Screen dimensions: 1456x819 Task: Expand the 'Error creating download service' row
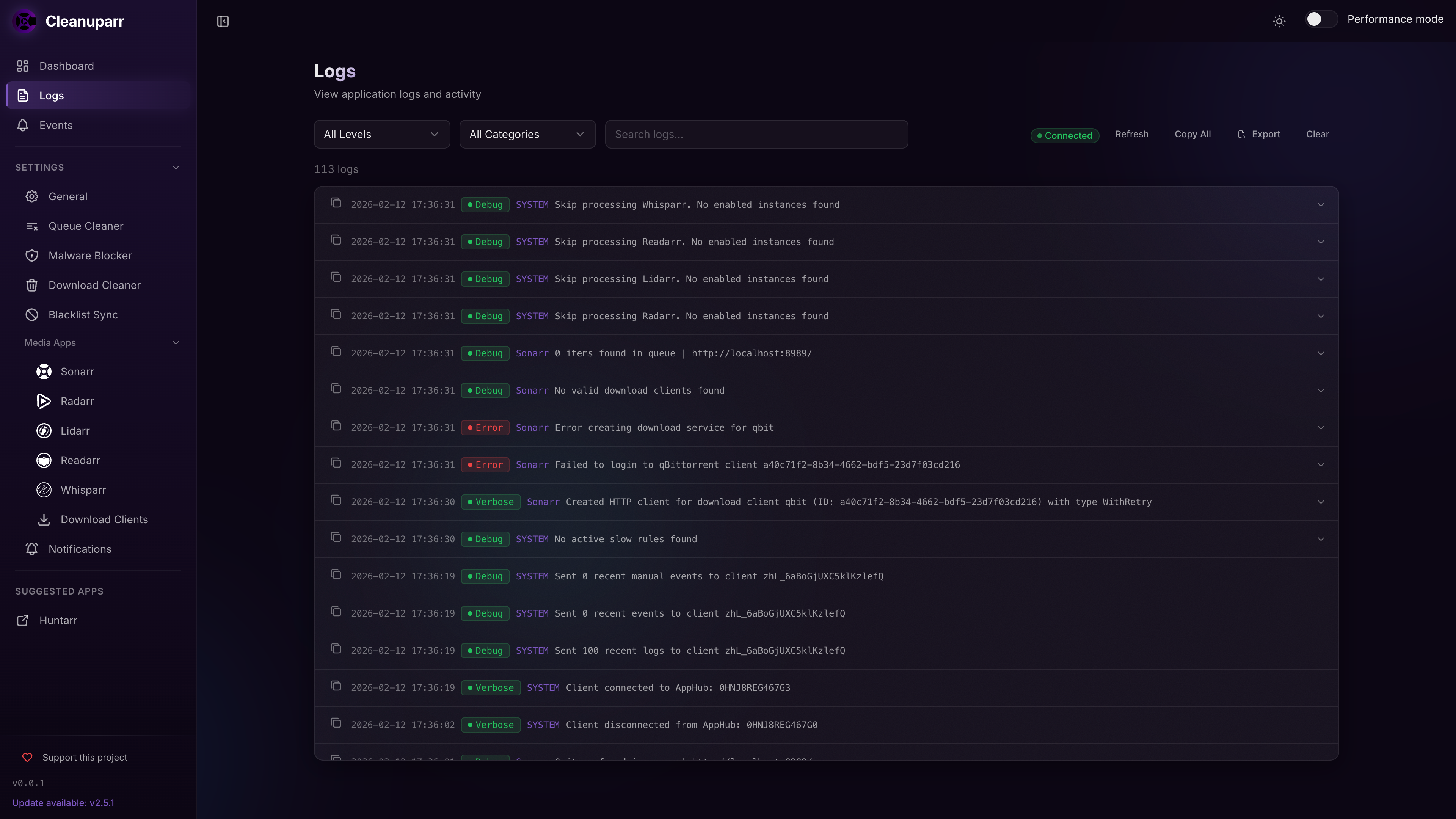1321,428
